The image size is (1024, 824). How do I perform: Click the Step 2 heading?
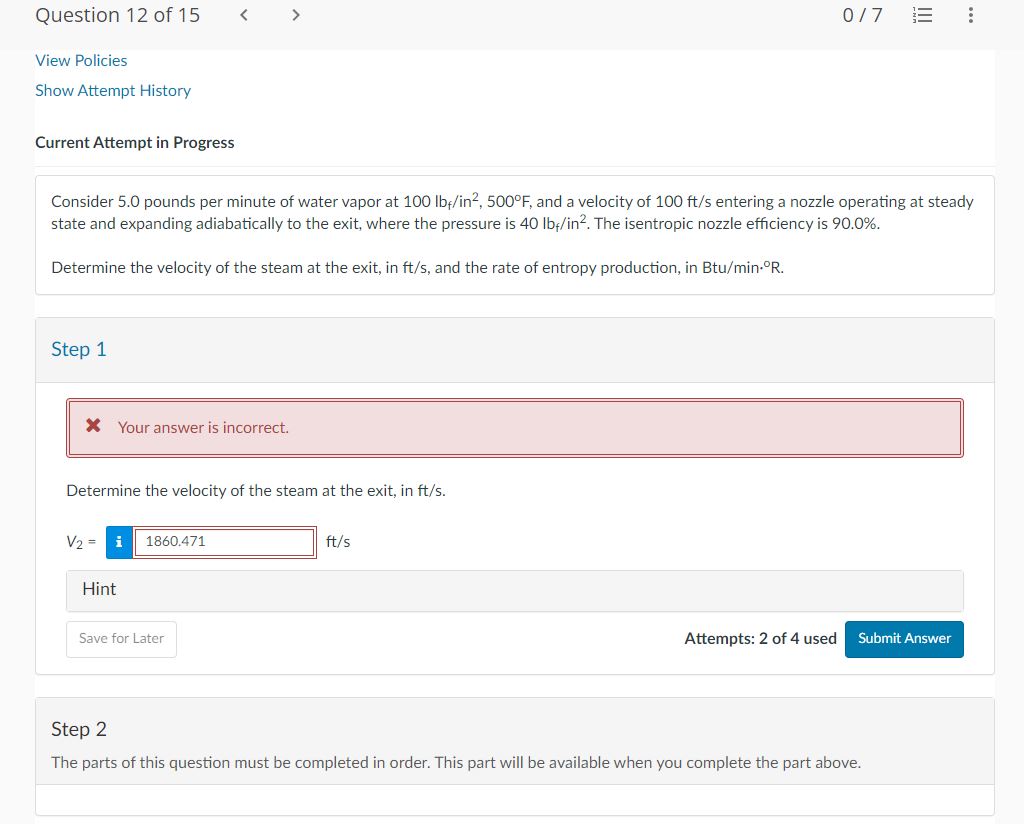78,729
